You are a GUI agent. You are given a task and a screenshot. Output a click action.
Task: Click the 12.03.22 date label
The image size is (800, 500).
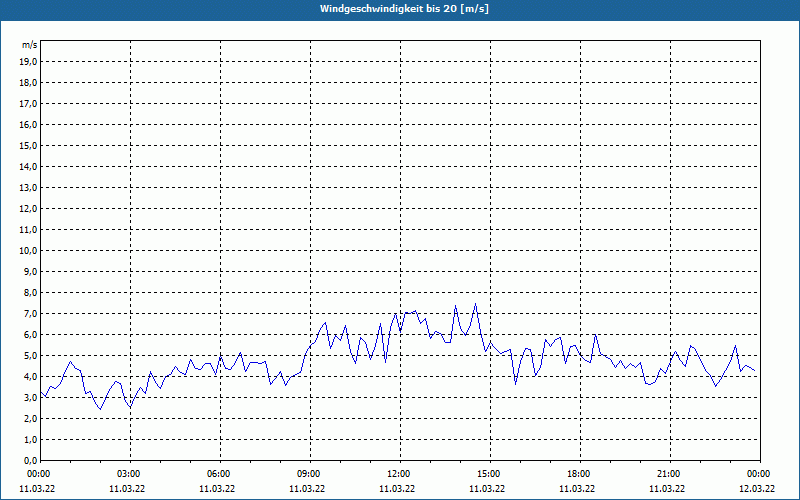pyautogui.click(x=757, y=489)
